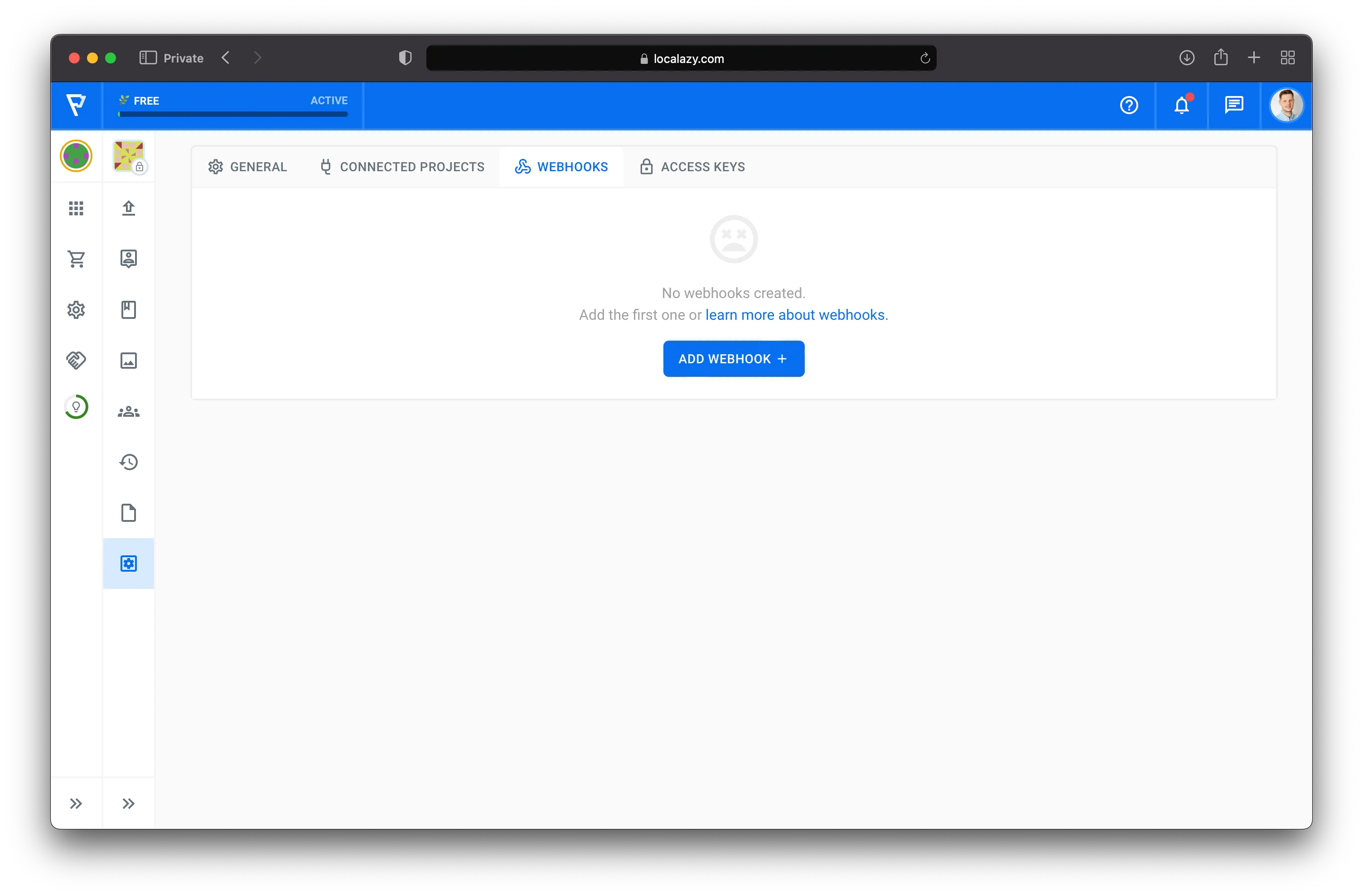Open the glossary bookmark icon

pyautogui.click(x=128, y=309)
